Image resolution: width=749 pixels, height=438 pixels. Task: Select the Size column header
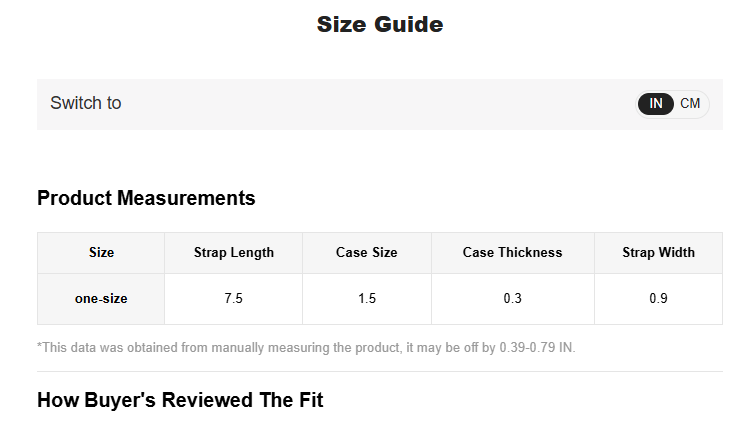101,253
